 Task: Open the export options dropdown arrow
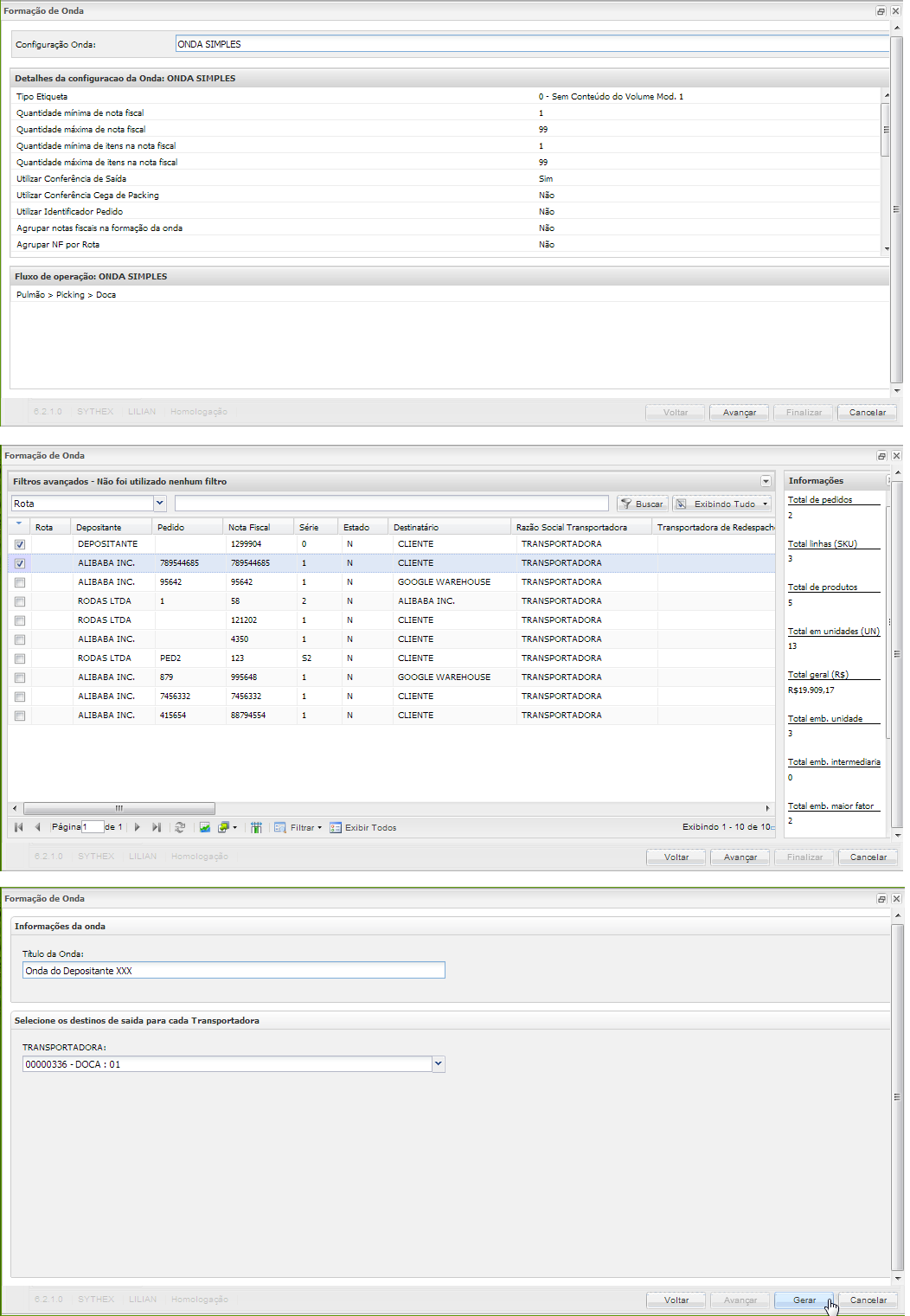[x=234, y=827]
